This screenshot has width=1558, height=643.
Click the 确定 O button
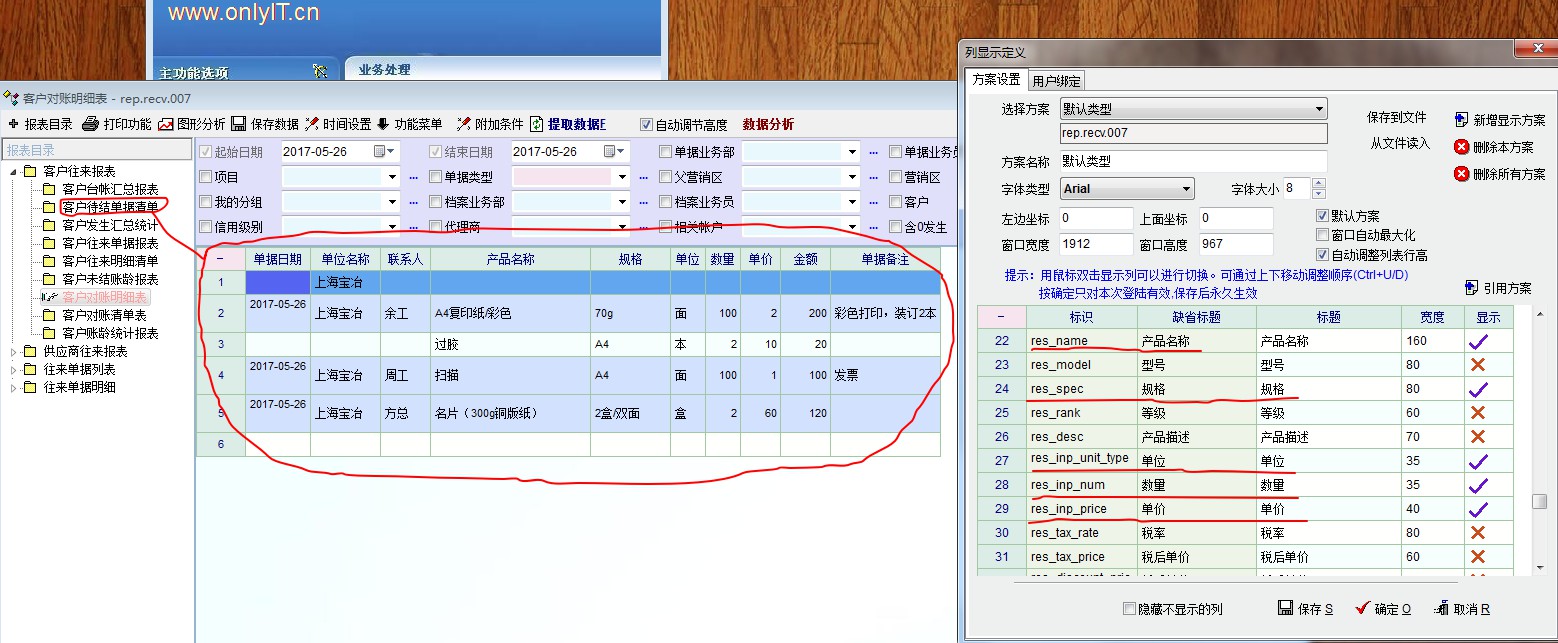pyautogui.click(x=1383, y=609)
